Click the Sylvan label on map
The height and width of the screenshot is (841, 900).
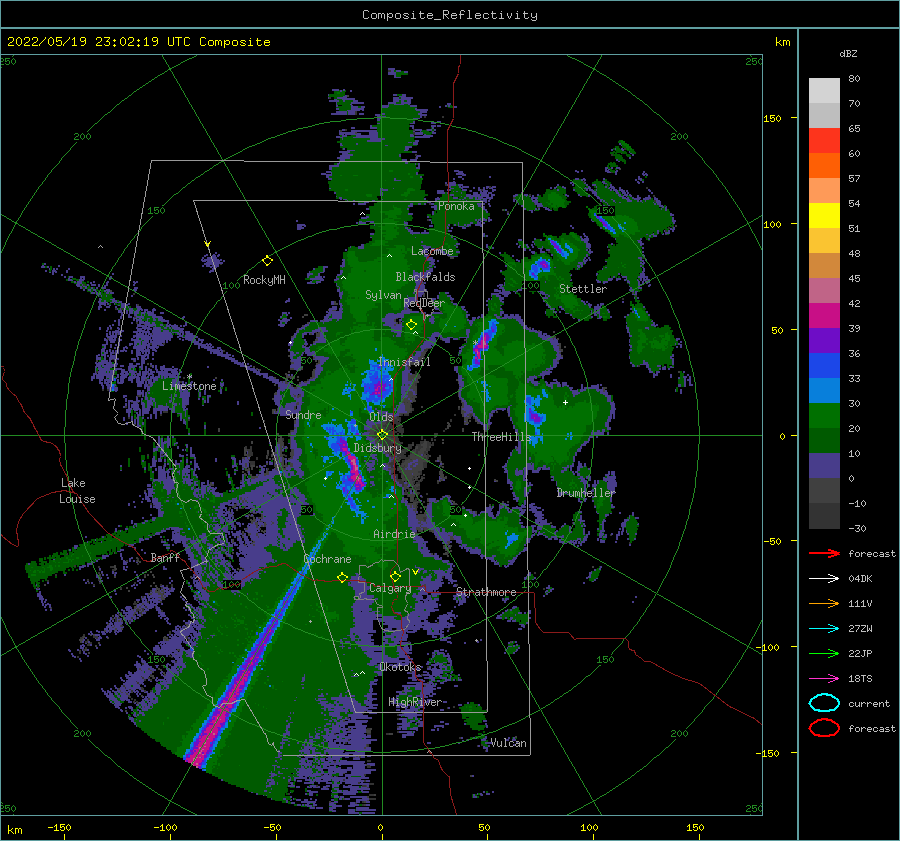click(383, 295)
